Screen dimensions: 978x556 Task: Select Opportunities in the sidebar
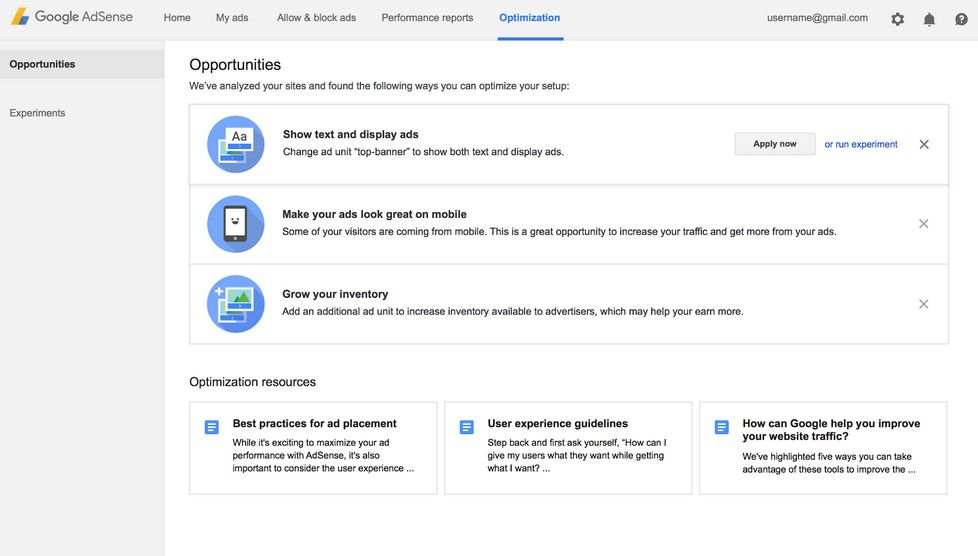(x=82, y=64)
